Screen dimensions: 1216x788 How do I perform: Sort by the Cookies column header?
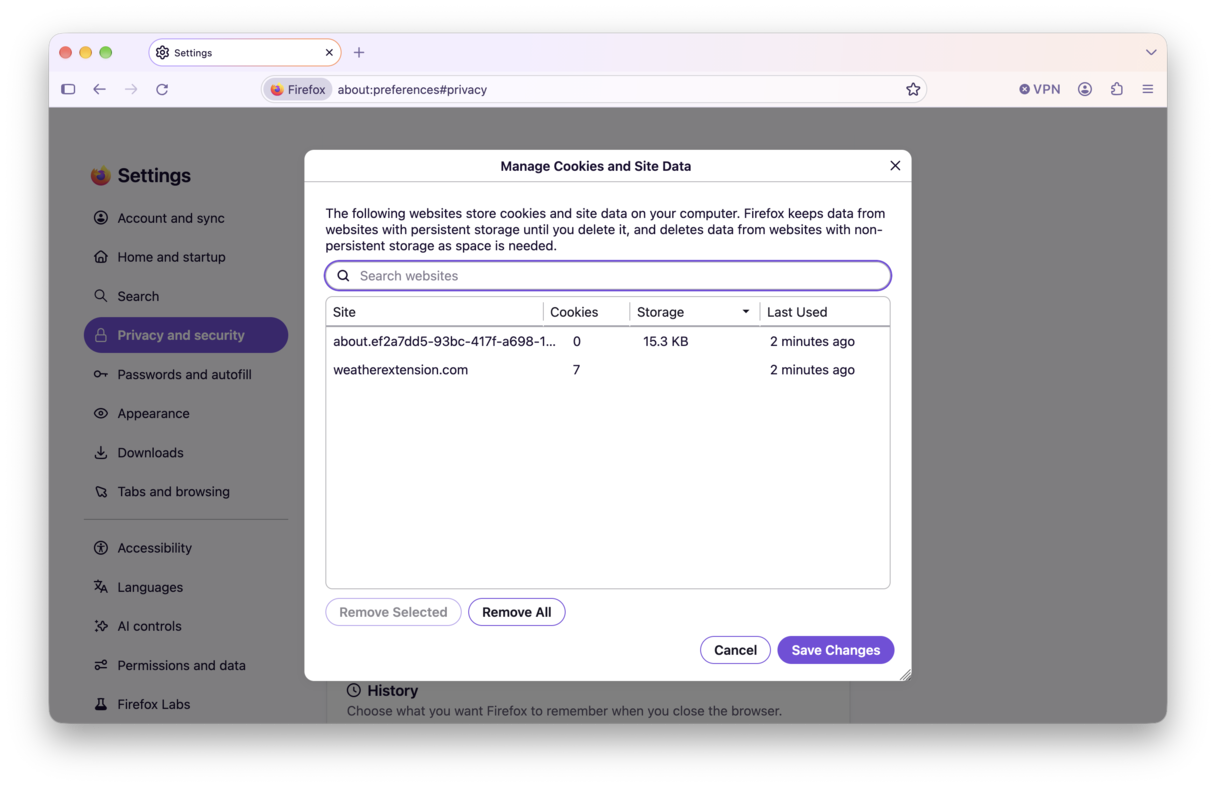click(586, 312)
